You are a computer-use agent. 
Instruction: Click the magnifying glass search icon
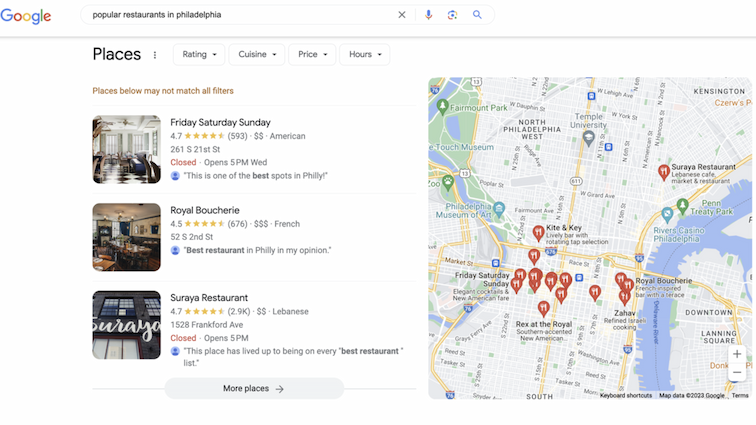pyautogui.click(x=477, y=15)
